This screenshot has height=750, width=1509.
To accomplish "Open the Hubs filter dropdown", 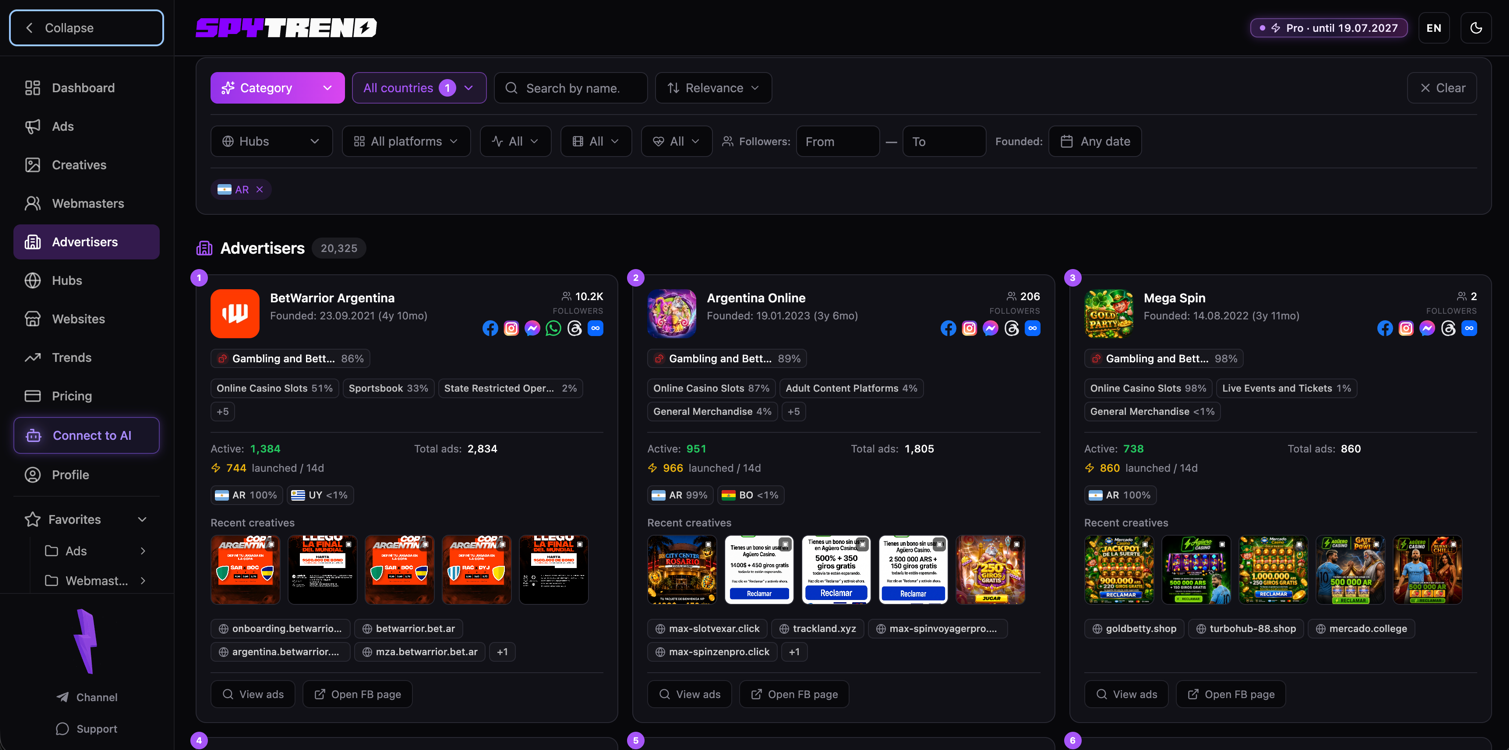I will [271, 141].
